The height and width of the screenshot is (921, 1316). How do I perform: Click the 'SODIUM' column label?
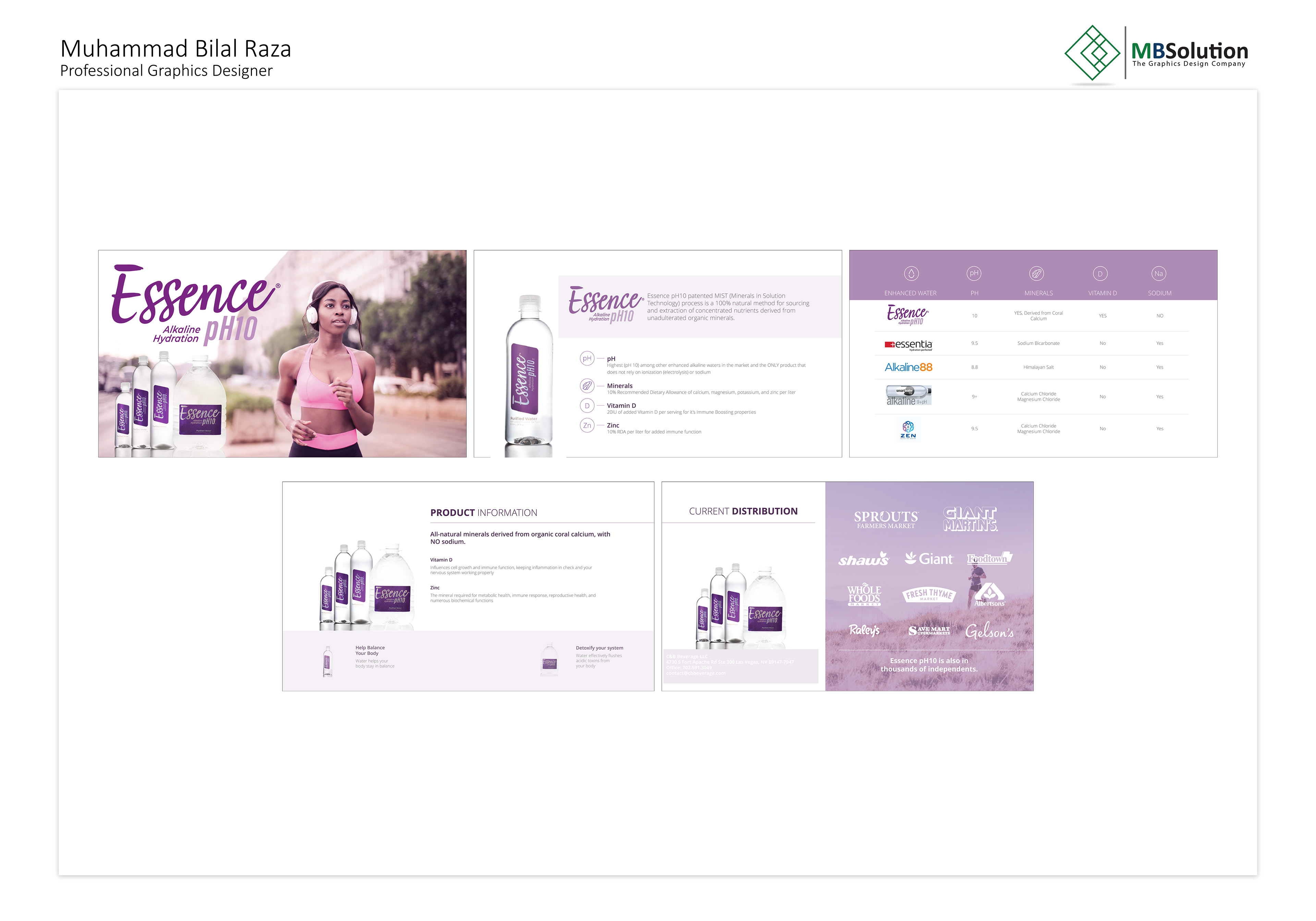[x=1159, y=293]
